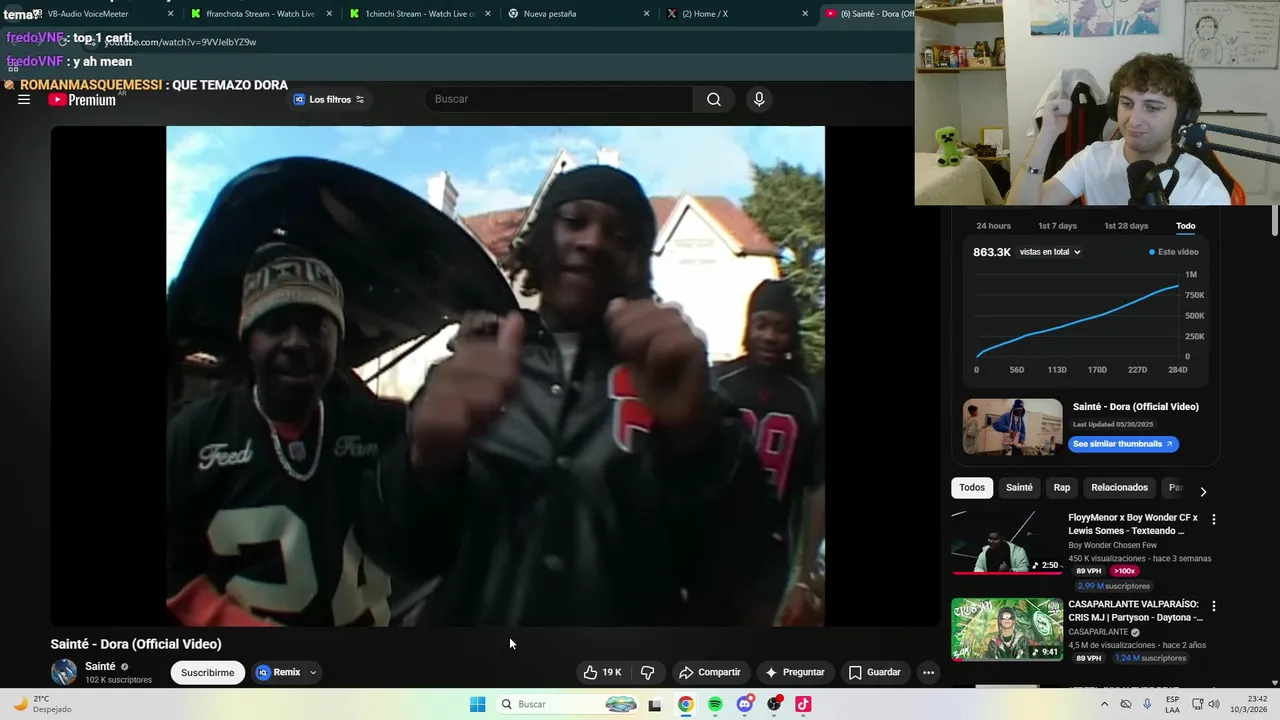Select the Todos filter chip
Viewport: 1280px width, 720px height.
click(x=972, y=488)
